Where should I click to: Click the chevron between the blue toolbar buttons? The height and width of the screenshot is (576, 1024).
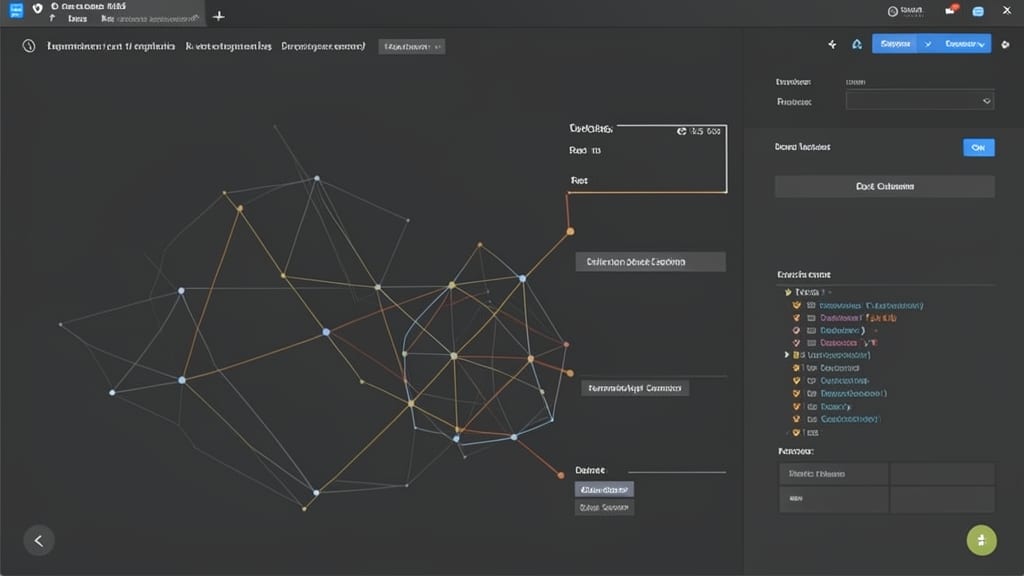pos(927,44)
